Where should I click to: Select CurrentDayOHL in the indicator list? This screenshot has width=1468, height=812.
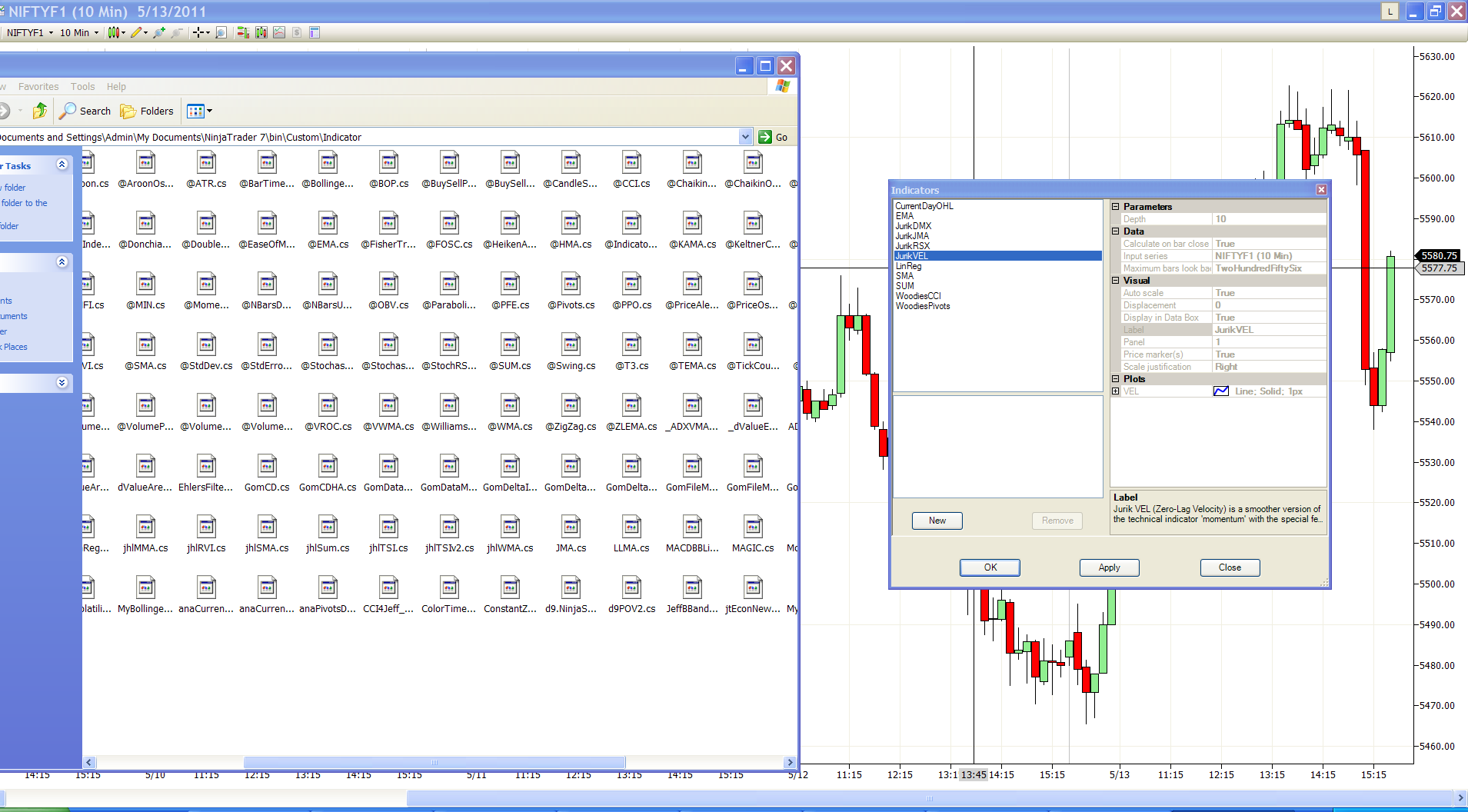pos(924,206)
